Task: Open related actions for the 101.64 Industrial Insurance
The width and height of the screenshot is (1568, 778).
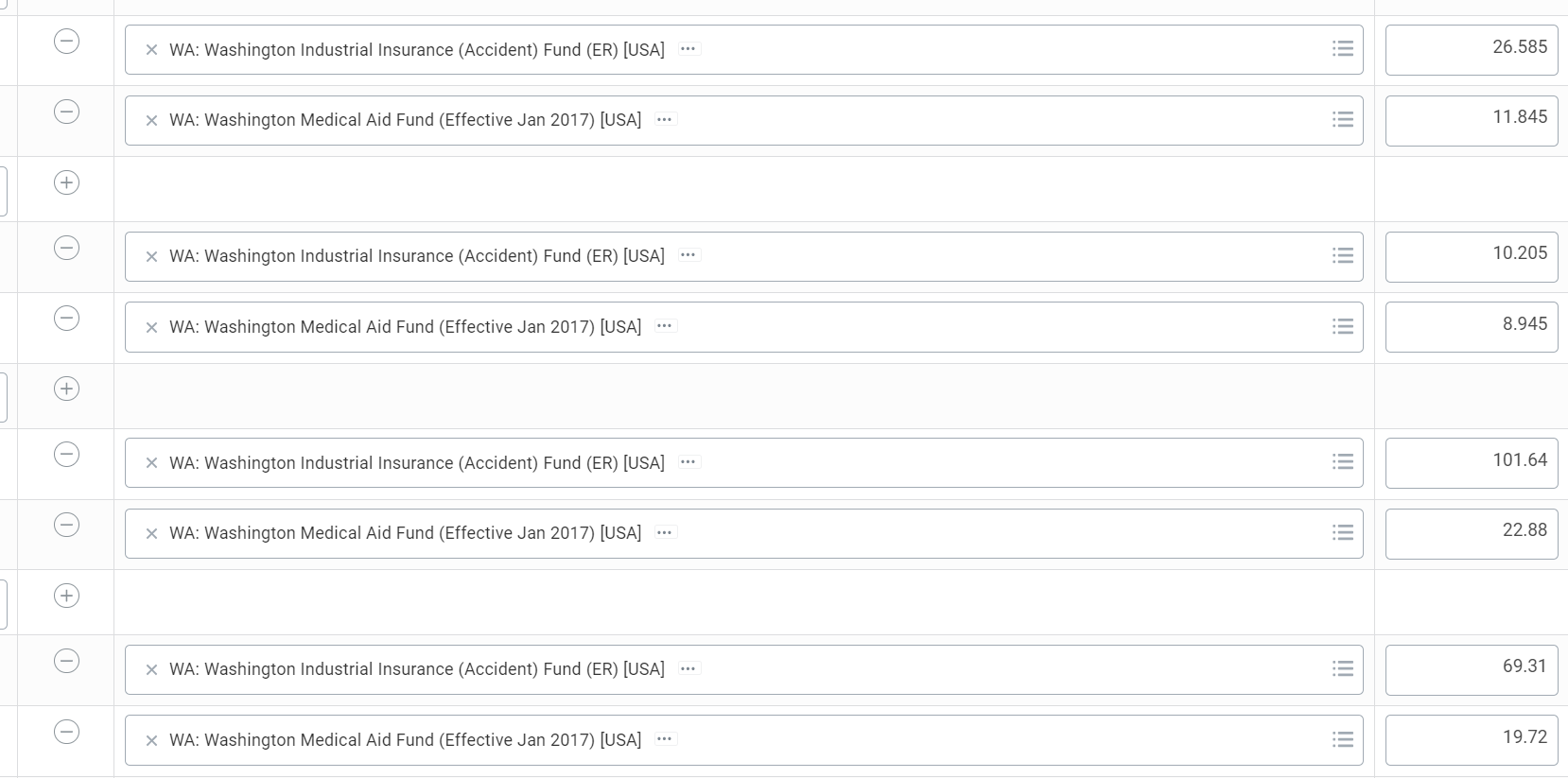Action: (x=688, y=462)
